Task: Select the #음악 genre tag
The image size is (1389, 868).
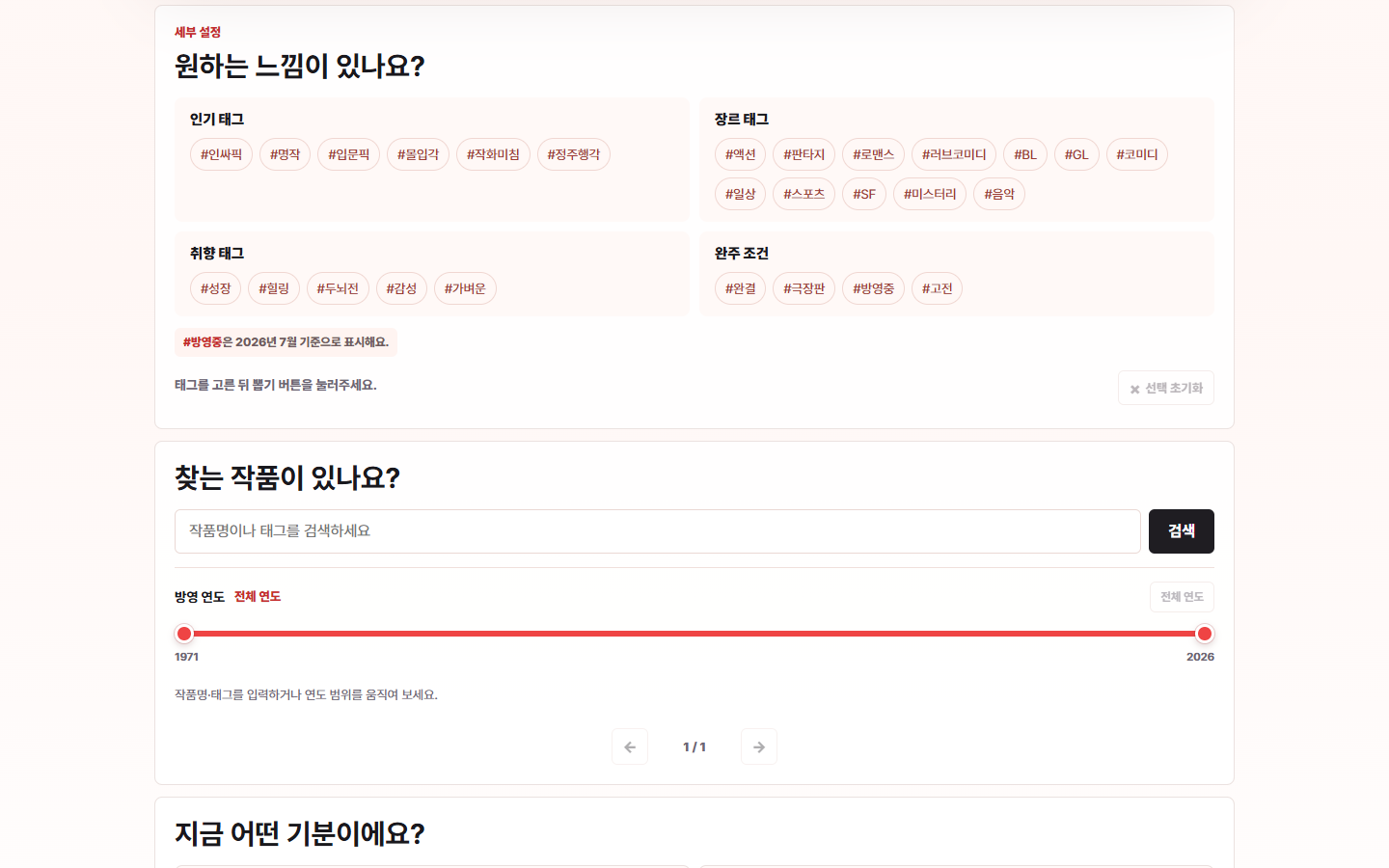Action: click(999, 194)
